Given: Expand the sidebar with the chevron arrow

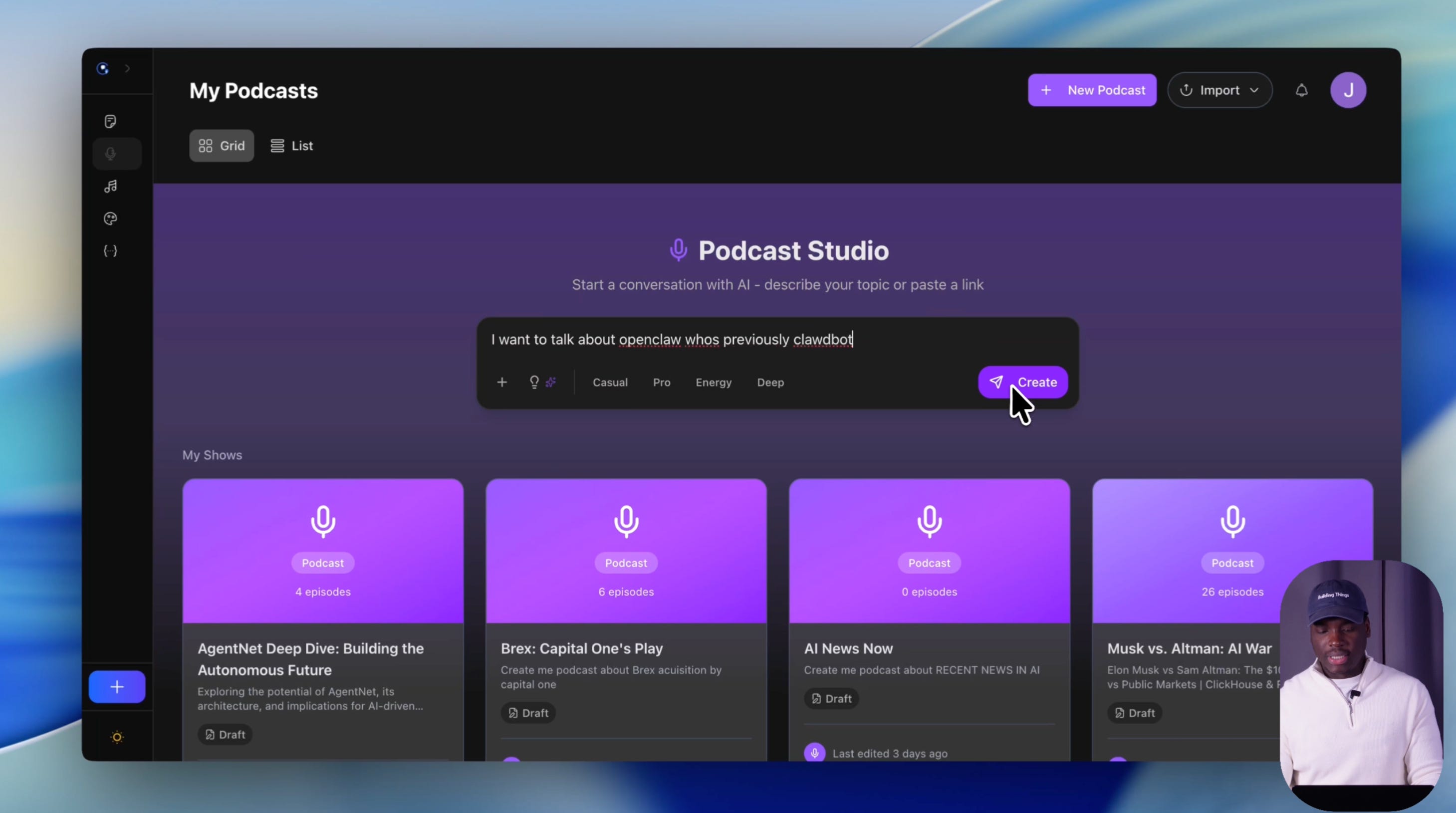Looking at the screenshot, I should (128, 68).
